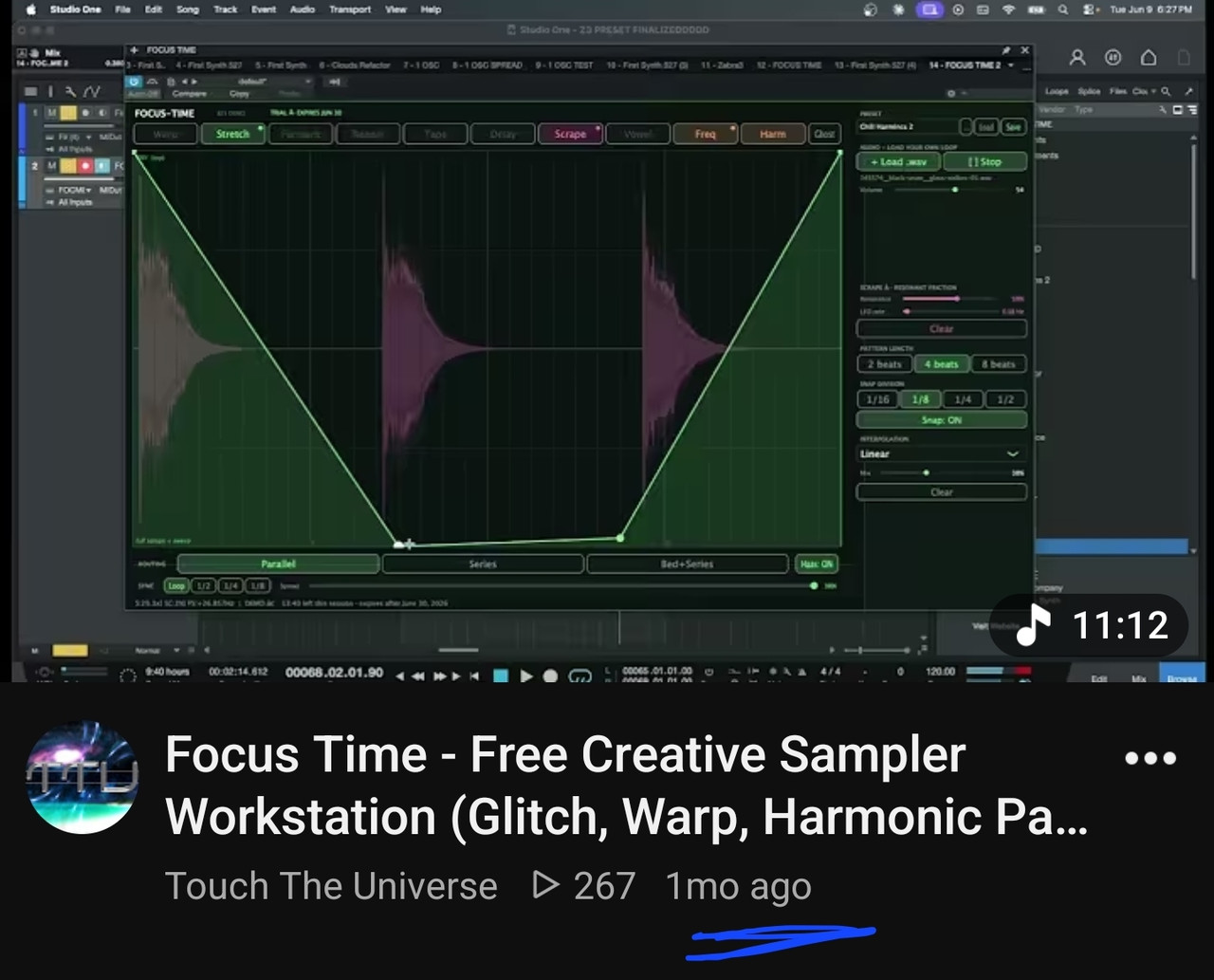1214x980 pixels.
Task: Toggle the Warp effect module
Action: [165, 134]
